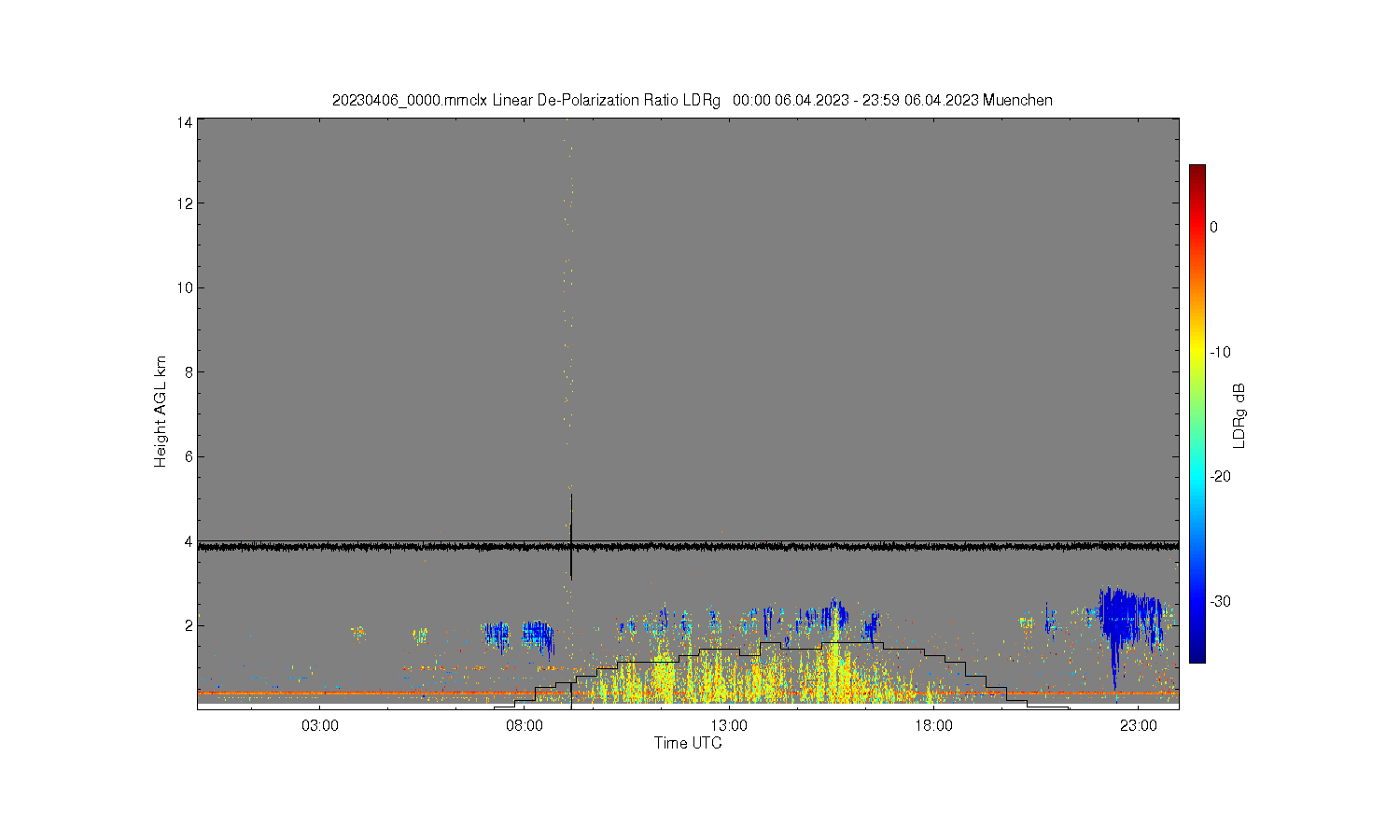Click the colorbar value 0
Screen dimensions: 1400x840
(1213, 227)
